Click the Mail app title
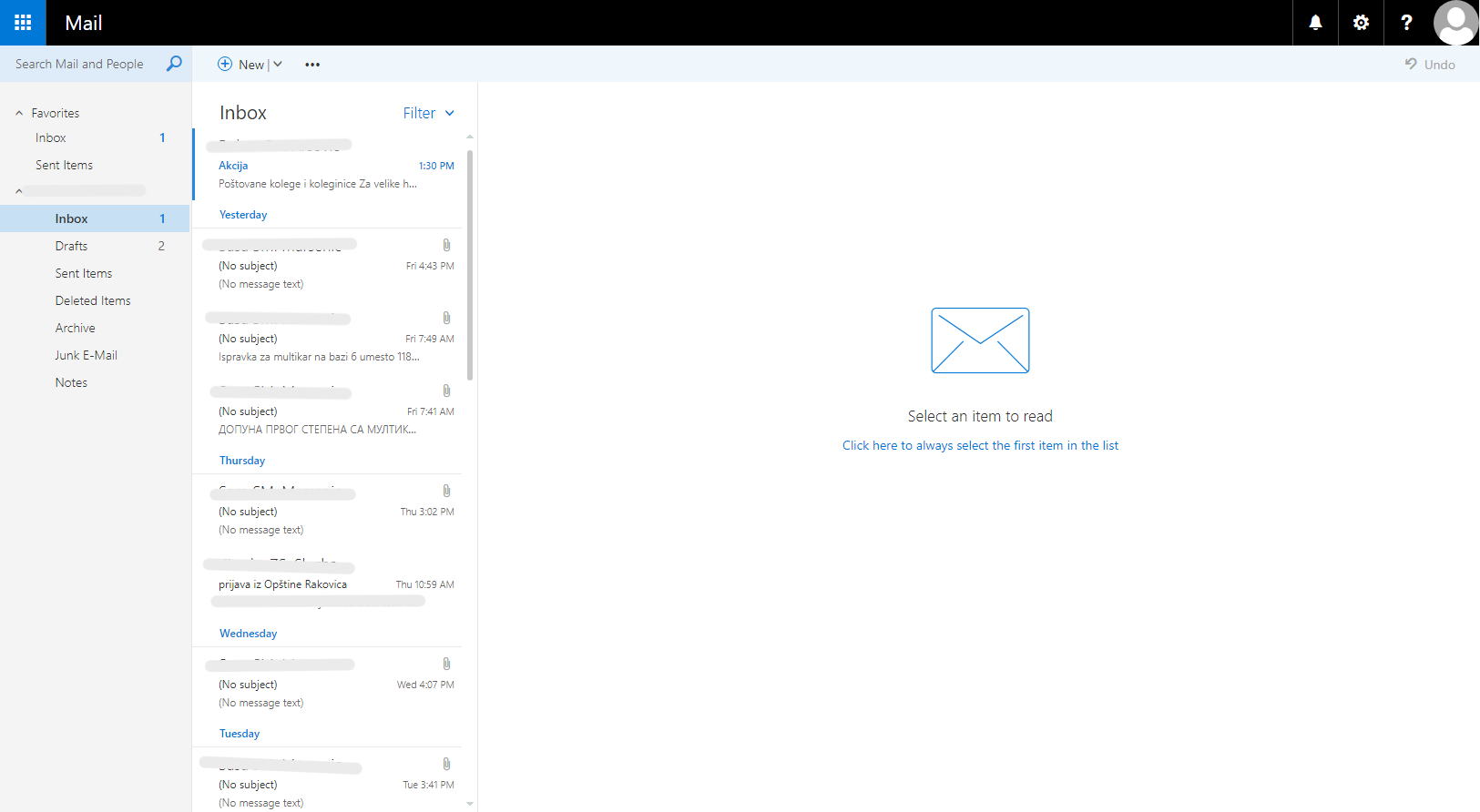The height and width of the screenshot is (812, 1480). [x=84, y=23]
